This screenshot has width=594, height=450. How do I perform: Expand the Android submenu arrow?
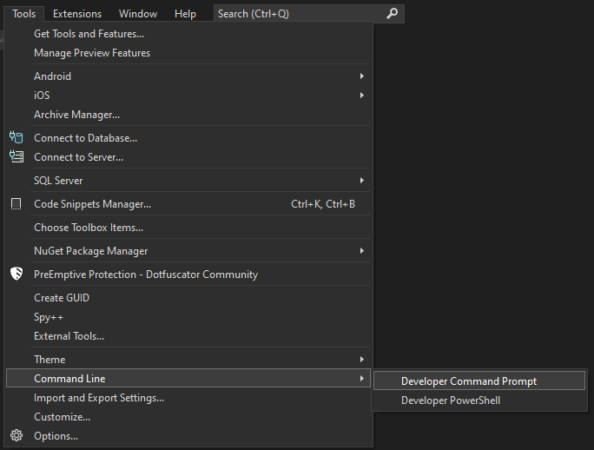tap(362, 76)
